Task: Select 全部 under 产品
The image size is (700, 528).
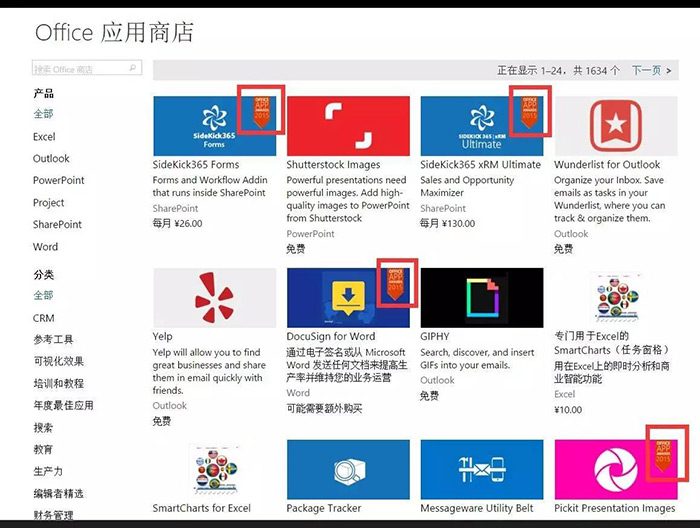Action: [x=43, y=114]
